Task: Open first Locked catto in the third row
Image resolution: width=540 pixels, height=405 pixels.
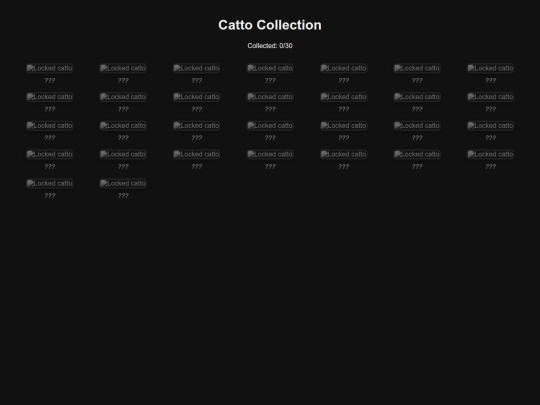Action: click(50, 126)
